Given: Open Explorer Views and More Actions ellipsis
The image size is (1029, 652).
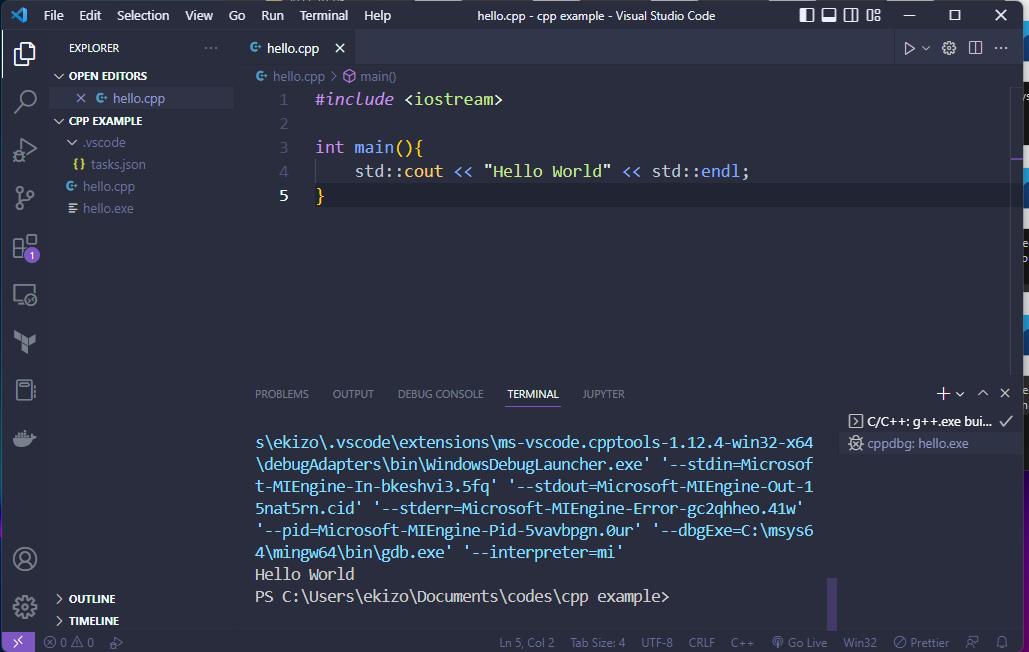Looking at the screenshot, I should (x=211, y=48).
